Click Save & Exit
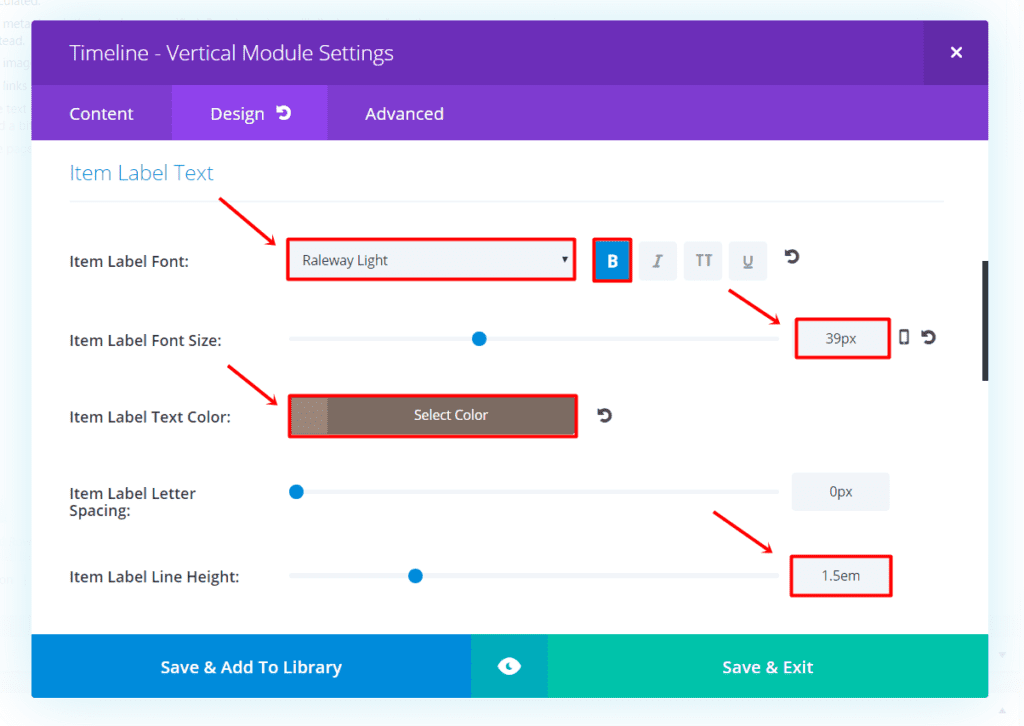1024x726 pixels. tap(767, 666)
